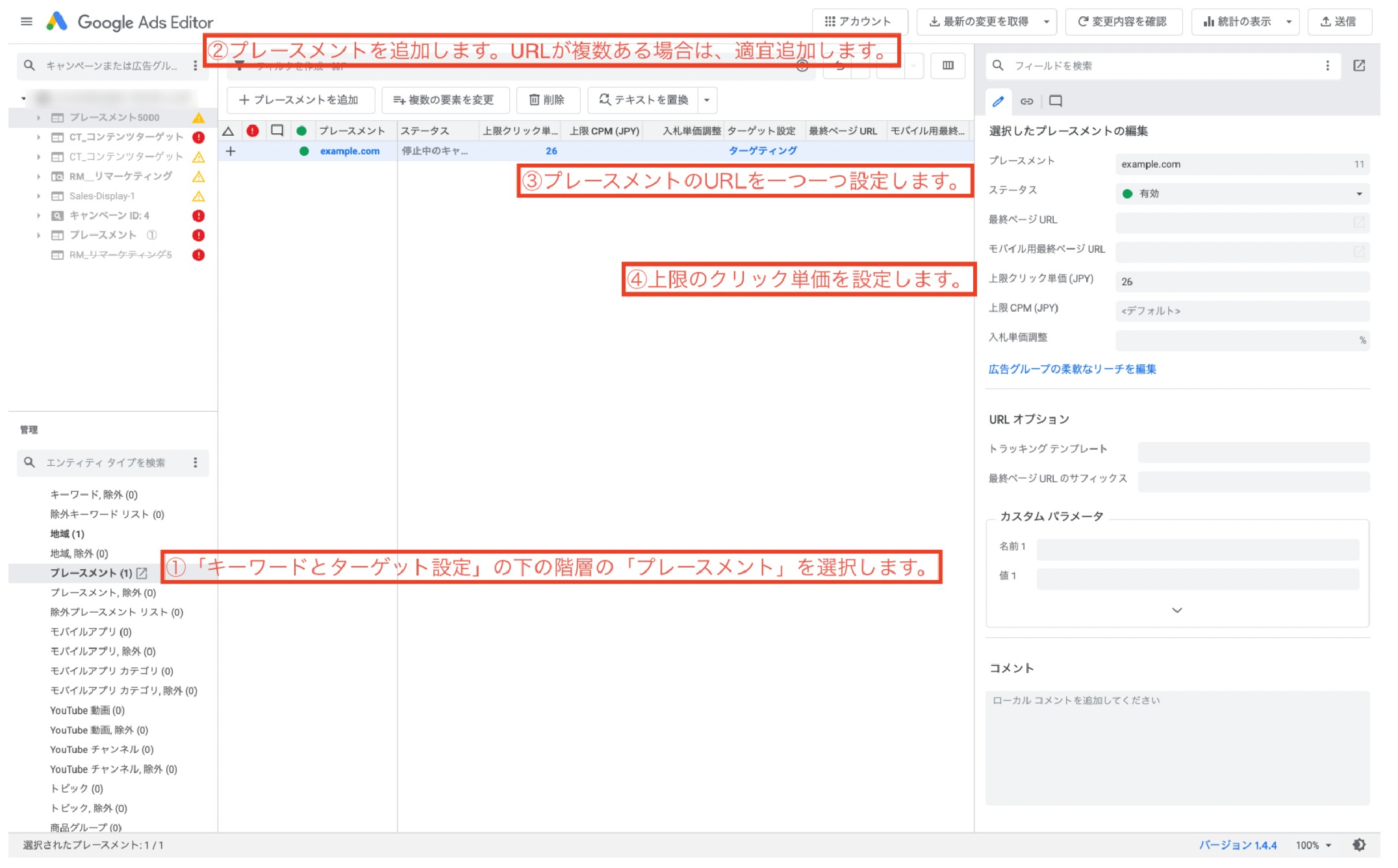1398x868 pixels.
Task: Select the edit (pencil) tab in the edit panel
Action: coord(998,101)
